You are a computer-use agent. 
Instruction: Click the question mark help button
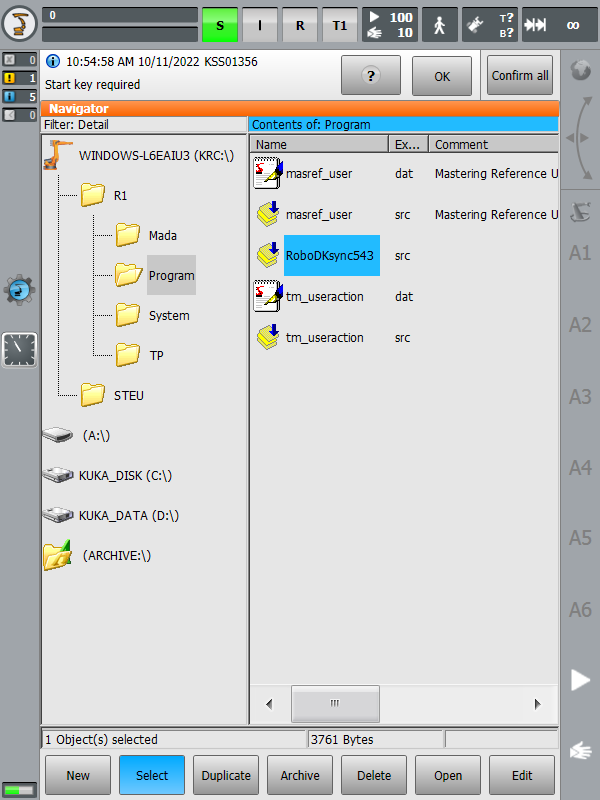pos(370,76)
